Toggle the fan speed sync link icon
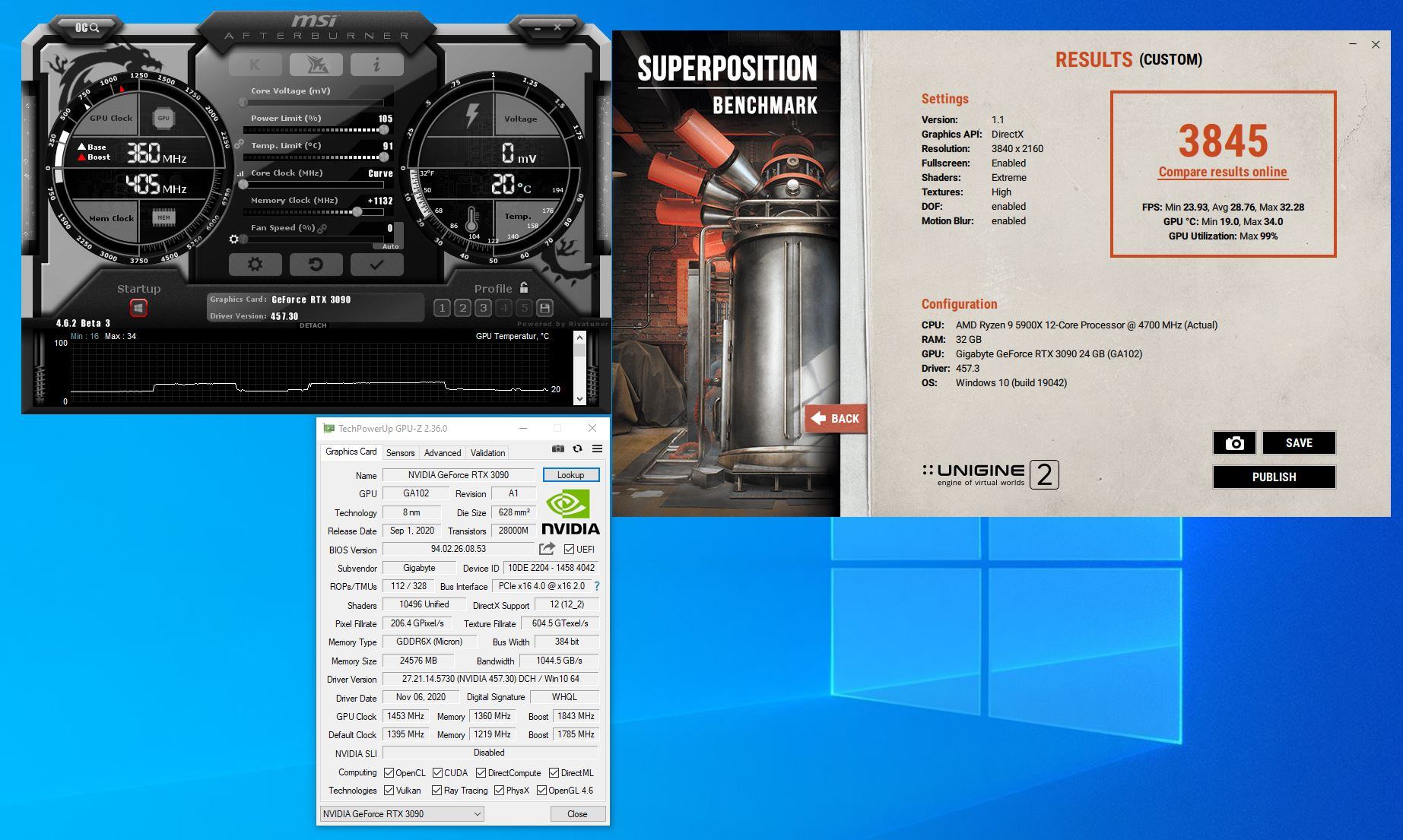 [x=322, y=228]
